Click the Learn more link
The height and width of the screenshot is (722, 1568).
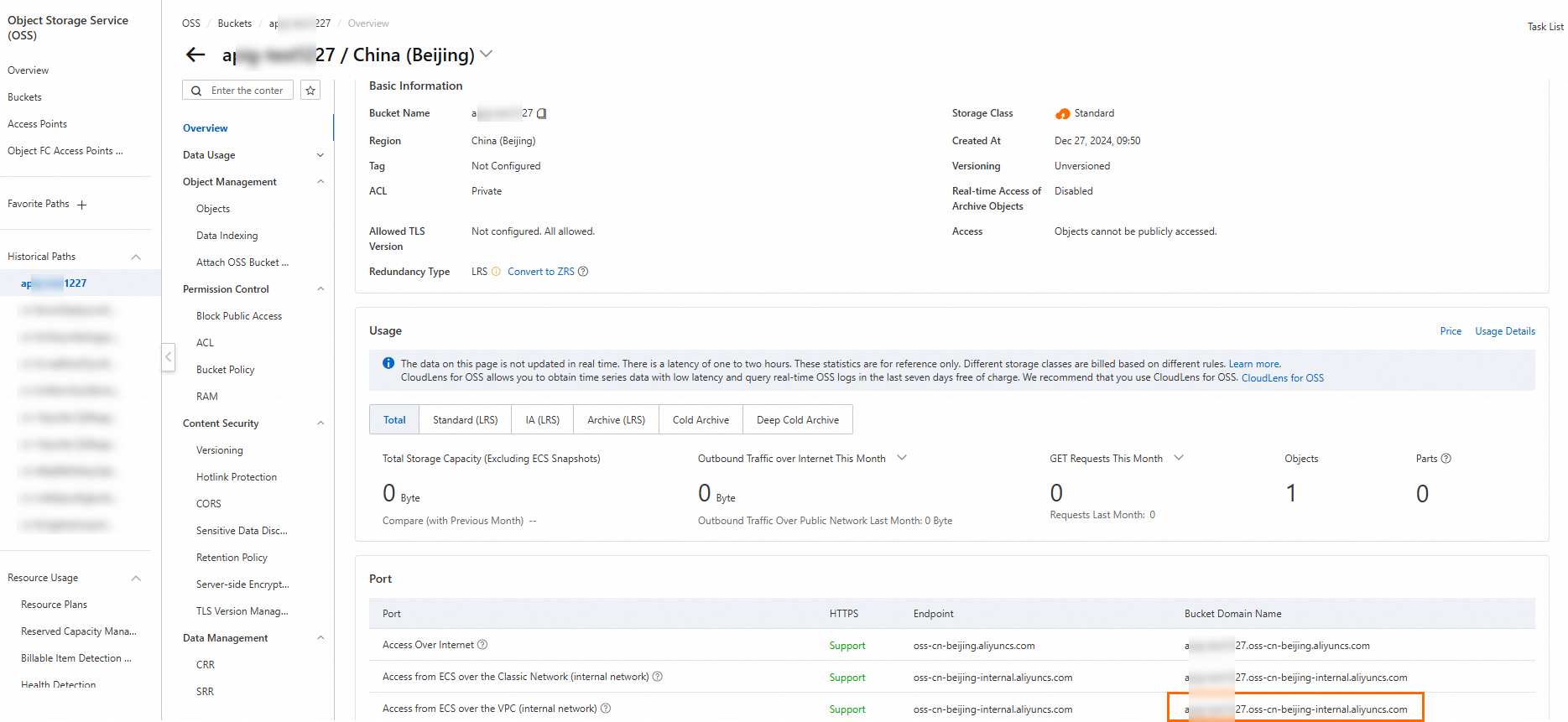pos(1254,364)
